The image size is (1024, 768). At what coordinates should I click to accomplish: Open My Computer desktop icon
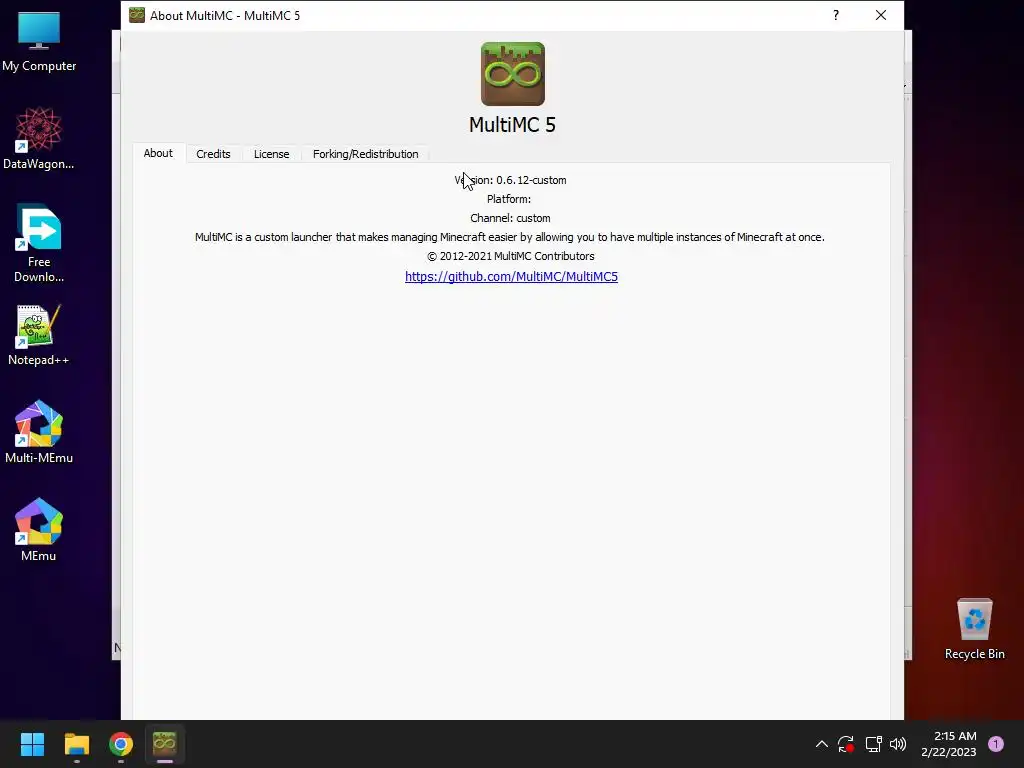pyautogui.click(x=39, y=41)
